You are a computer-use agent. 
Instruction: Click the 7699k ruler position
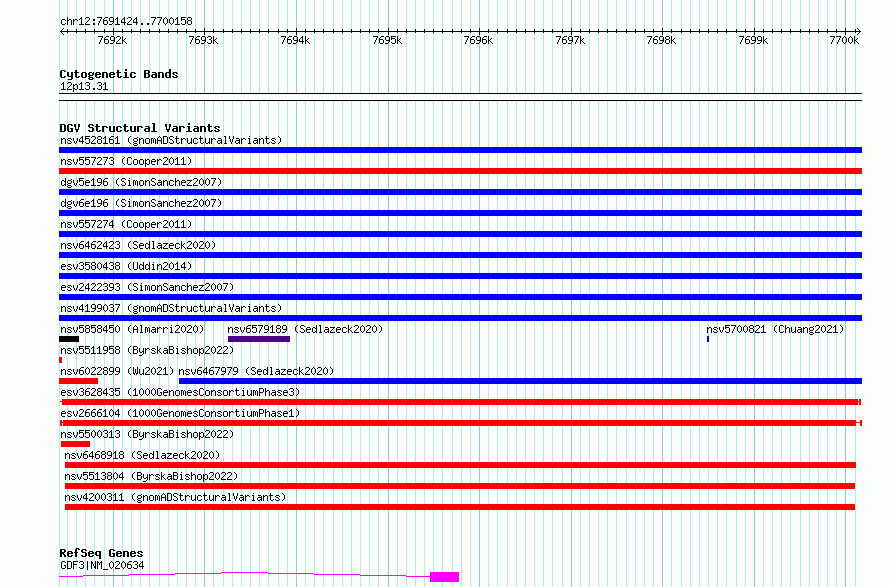click(753, 40)
